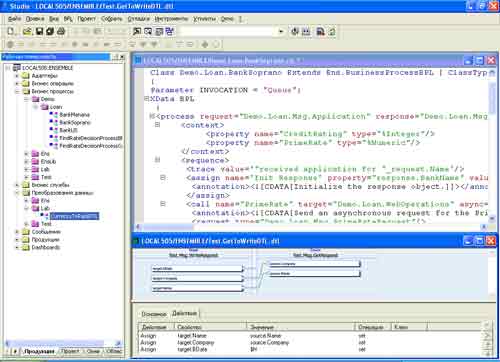Expand the Сообщения folder node
The width and height of the screenshot is (500, 362).
(x=17, y=232)
